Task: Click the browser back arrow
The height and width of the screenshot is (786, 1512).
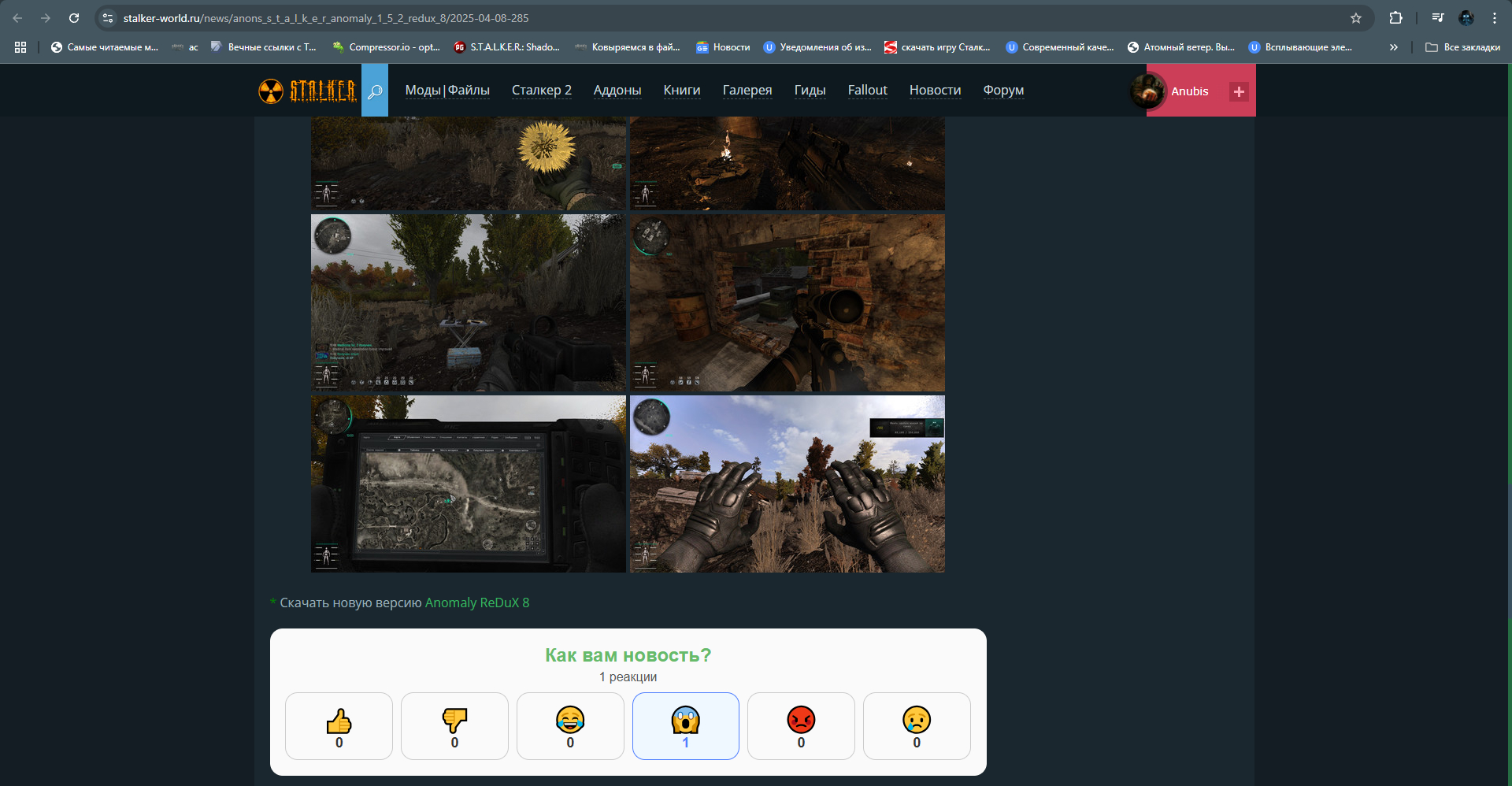Action: point(17,18)
